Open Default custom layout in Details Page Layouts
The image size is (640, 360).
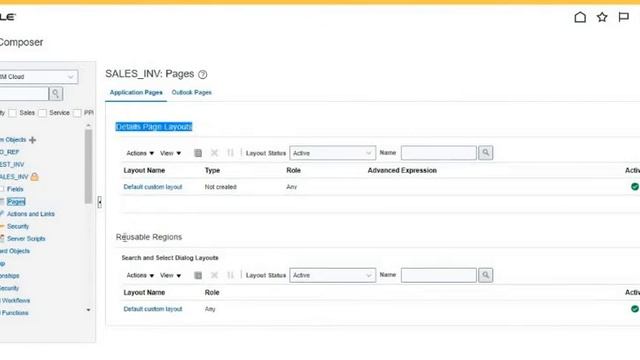pos(153,187)
